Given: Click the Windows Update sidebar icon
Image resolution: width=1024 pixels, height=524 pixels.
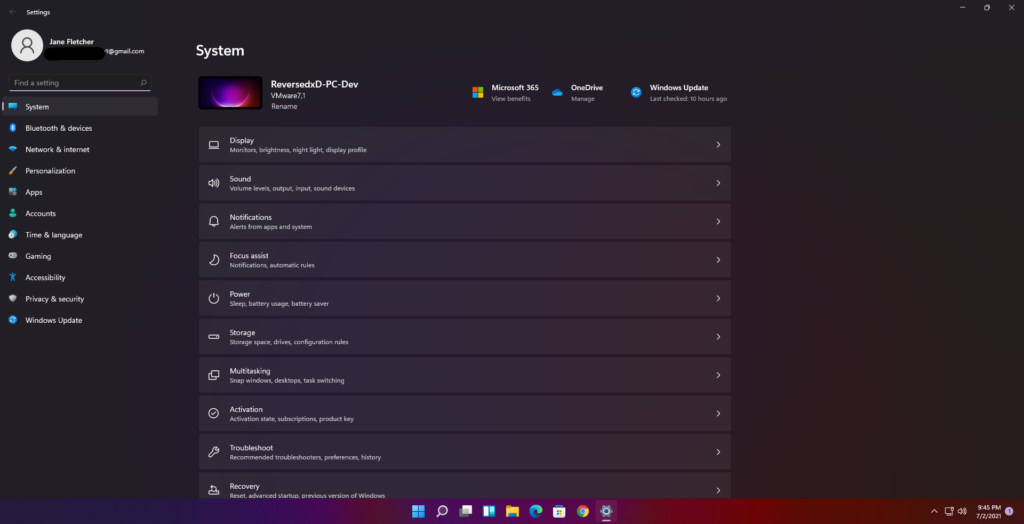Looking at the screenshot, I should tap(12, 320).
